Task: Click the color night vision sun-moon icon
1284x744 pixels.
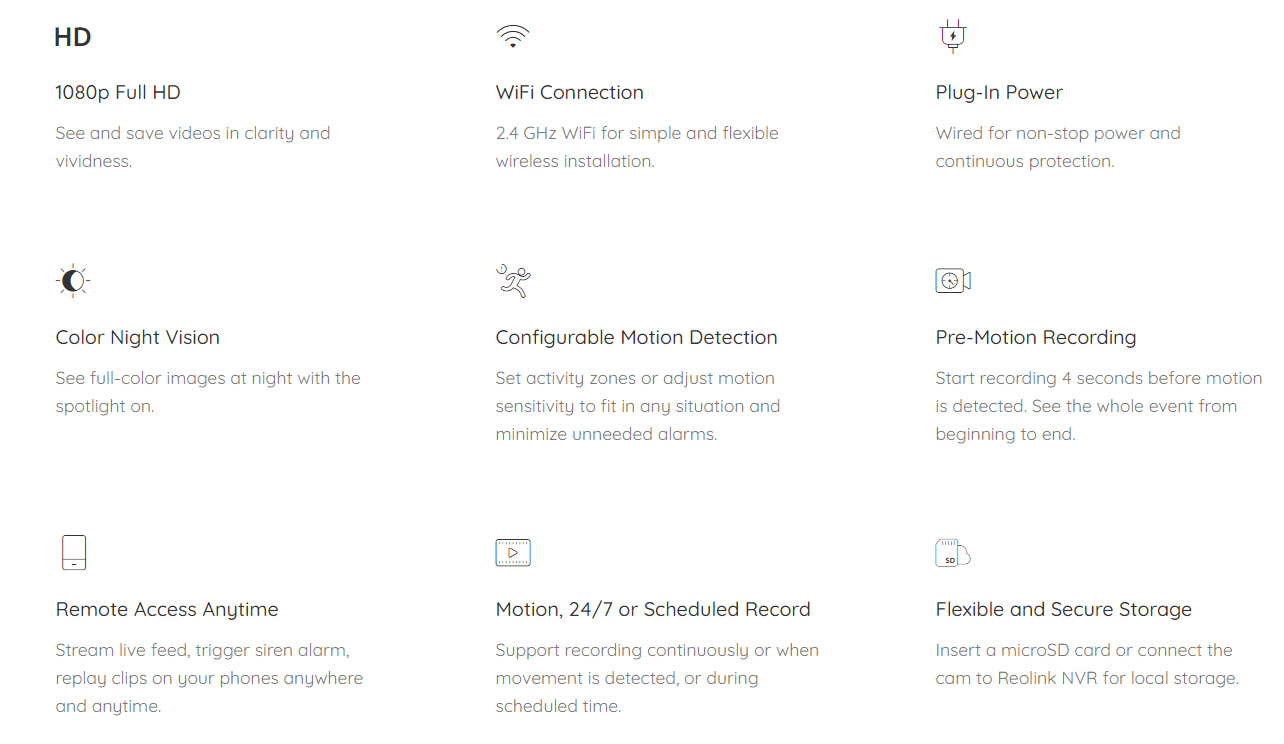Action: click(73, 281)
